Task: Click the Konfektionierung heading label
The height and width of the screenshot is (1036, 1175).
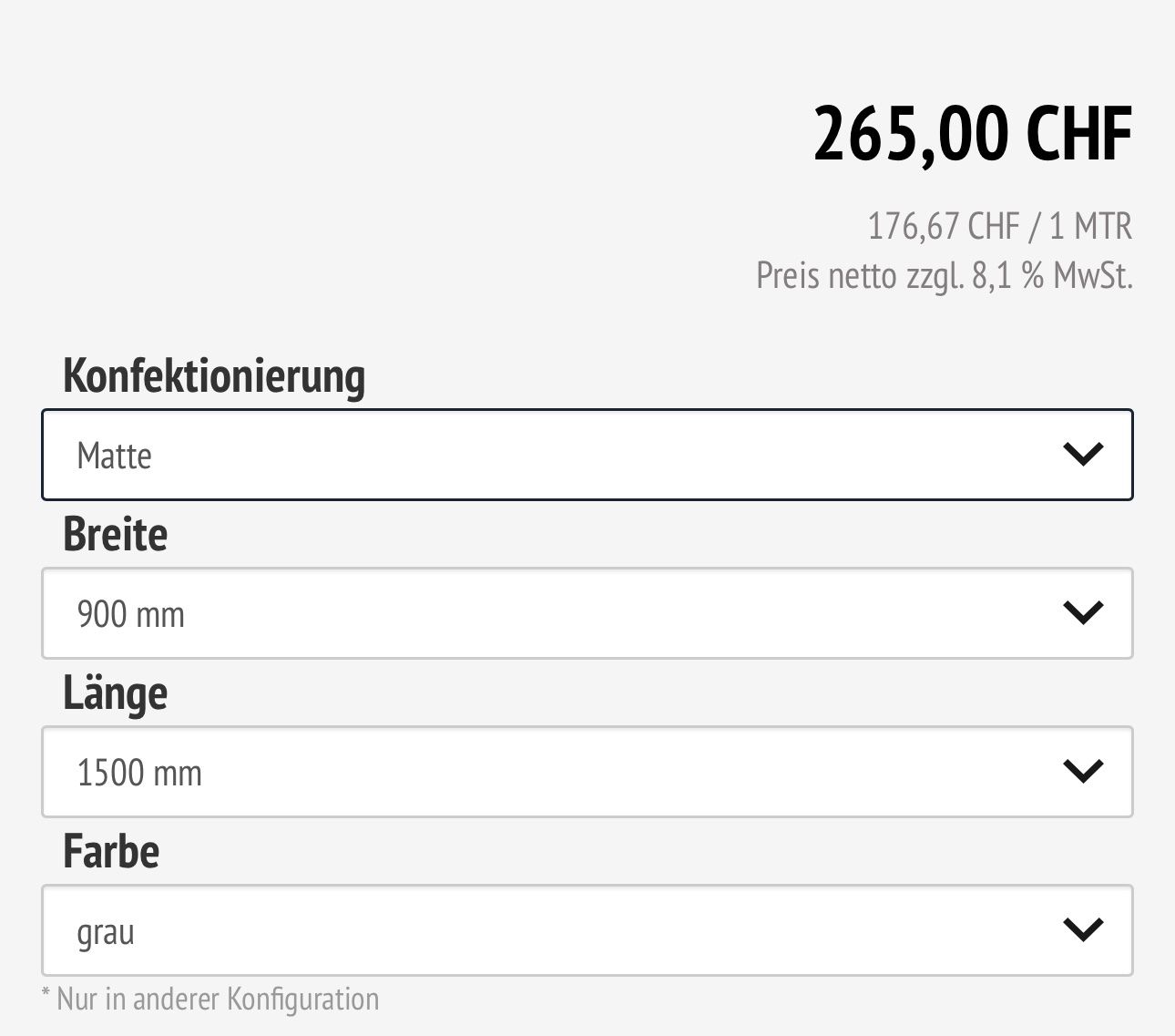Action: pos(214,374)
